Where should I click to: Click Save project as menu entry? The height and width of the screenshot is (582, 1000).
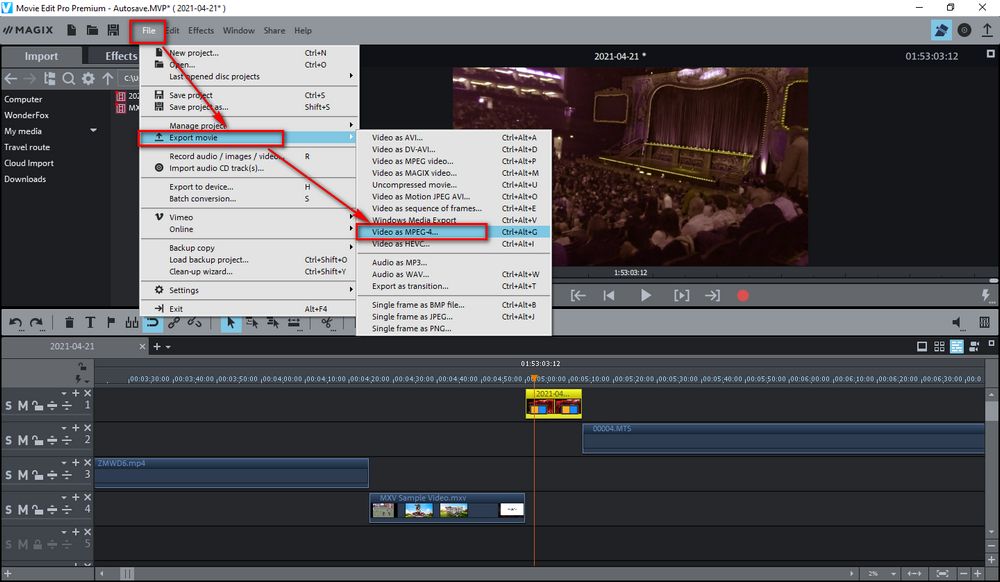point(247,107)
